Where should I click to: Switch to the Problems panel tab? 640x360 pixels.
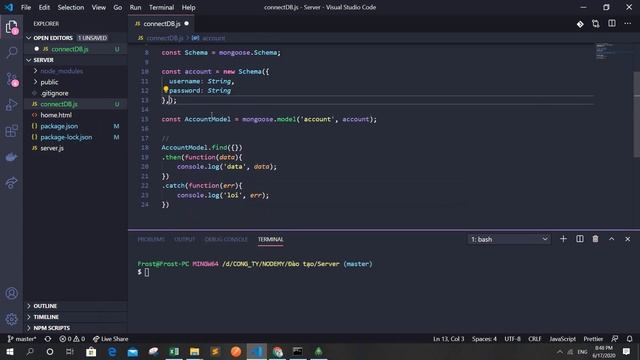tap(151, 239)
